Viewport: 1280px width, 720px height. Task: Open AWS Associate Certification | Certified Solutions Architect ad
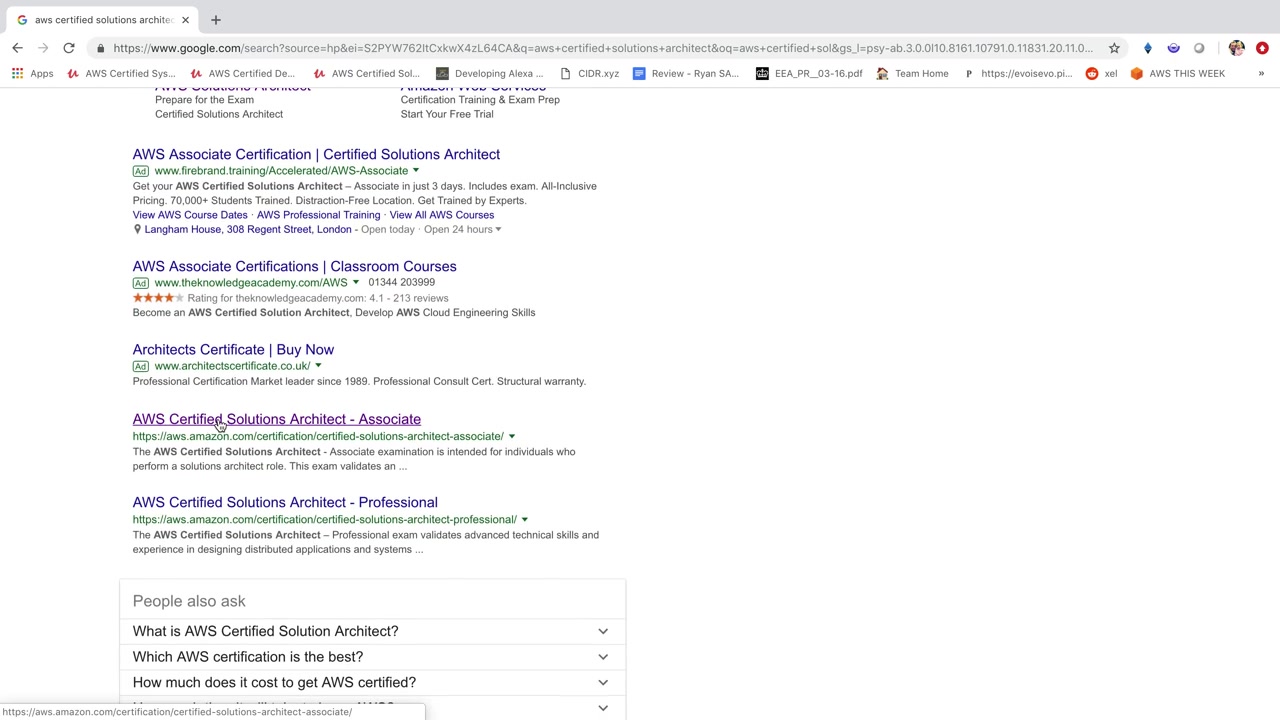316,154
